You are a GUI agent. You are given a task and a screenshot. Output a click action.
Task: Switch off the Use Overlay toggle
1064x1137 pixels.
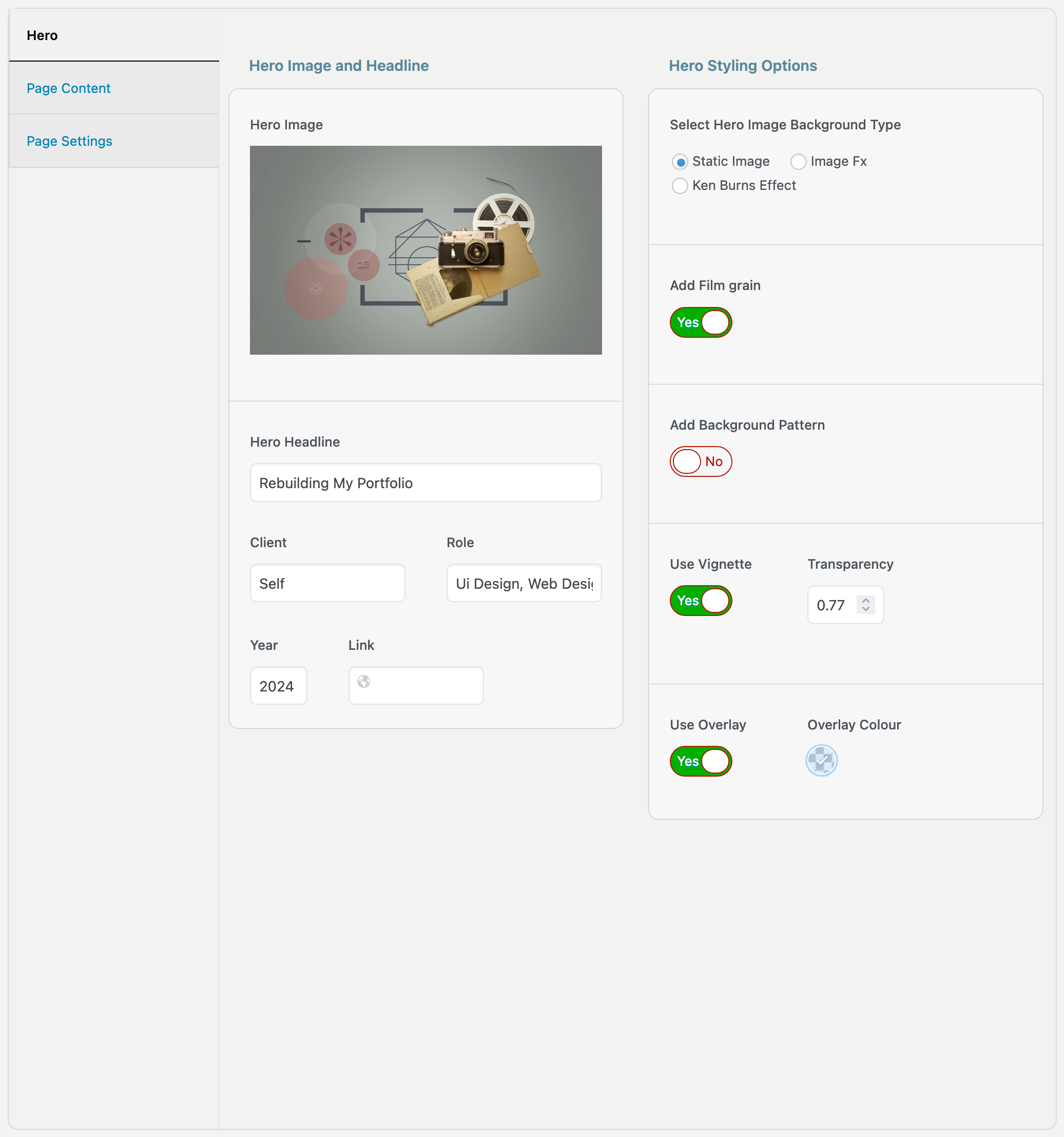pyautogui.click(x=701, y=761)
